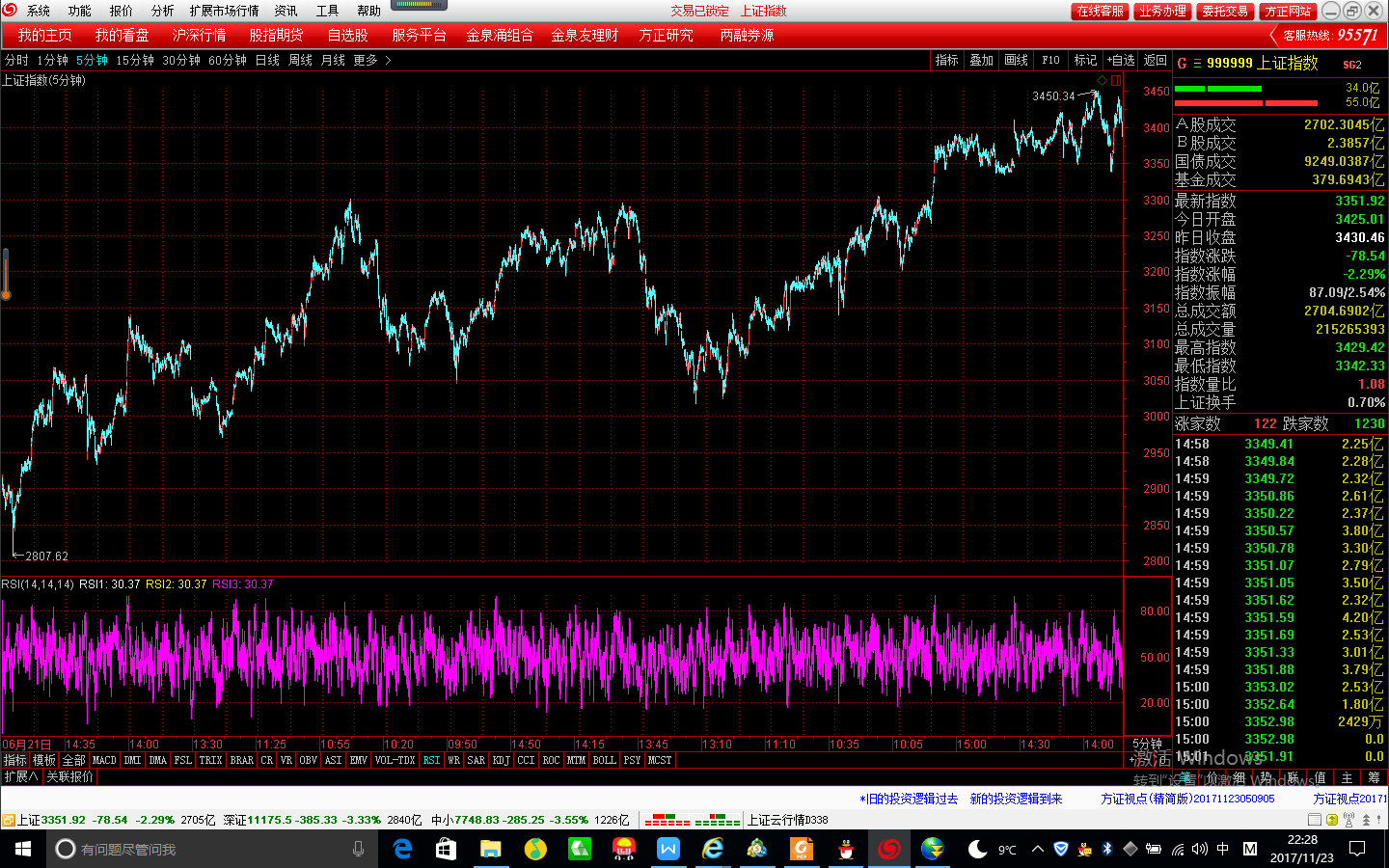Click the 关联报价 tab at the bottom
This screenshot has width=1389, height=868.
tap(69, 776)
